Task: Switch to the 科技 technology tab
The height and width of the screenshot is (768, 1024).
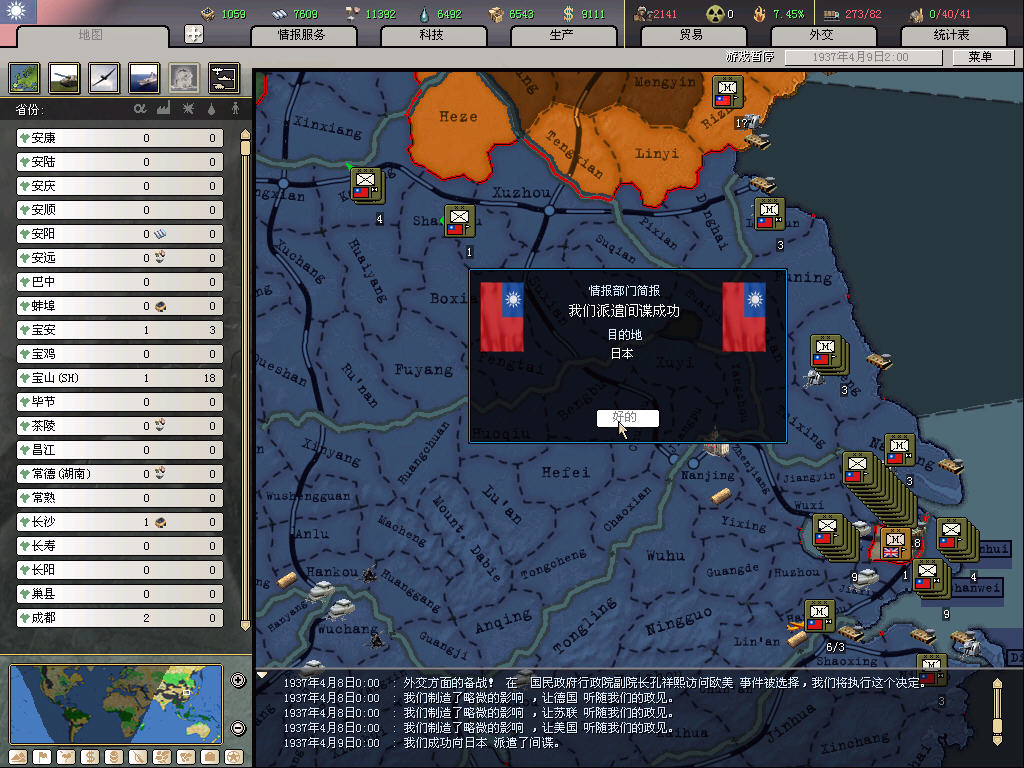Action: (x=432, y=35)
